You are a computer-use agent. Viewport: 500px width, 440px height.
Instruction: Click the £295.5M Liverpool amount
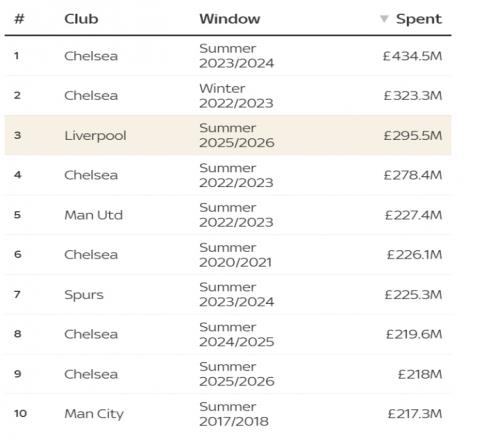pos(413,136)
